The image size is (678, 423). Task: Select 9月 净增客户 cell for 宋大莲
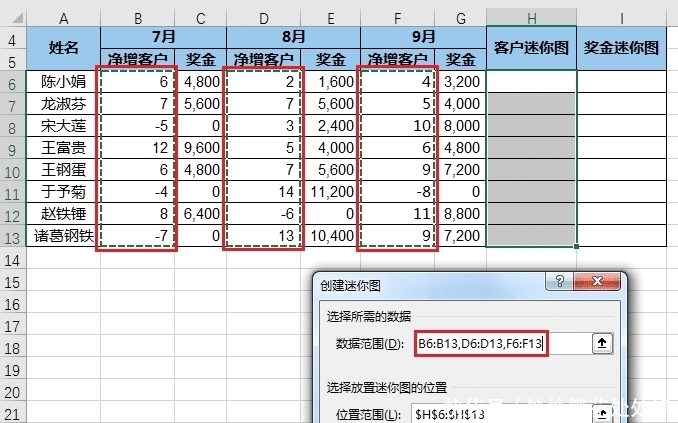[398, 125]
